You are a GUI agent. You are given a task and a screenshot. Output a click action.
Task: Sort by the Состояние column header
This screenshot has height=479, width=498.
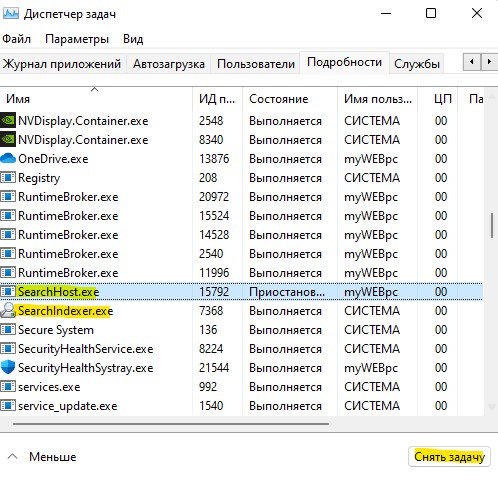[x=290, y=99]
